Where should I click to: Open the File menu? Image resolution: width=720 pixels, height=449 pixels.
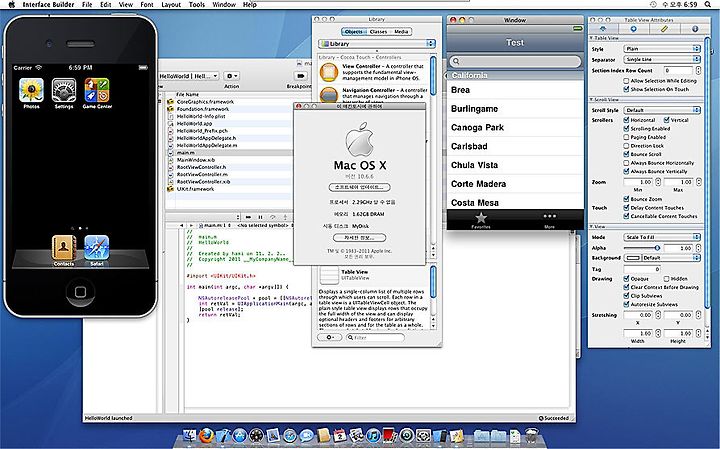[87, 4]
